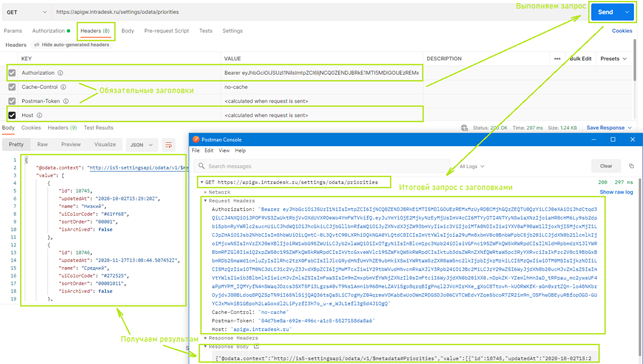Image resolution: width=643 pixels, height=364 pixels.
Task: Click info icon next to Authorization header
Action: 60,73
